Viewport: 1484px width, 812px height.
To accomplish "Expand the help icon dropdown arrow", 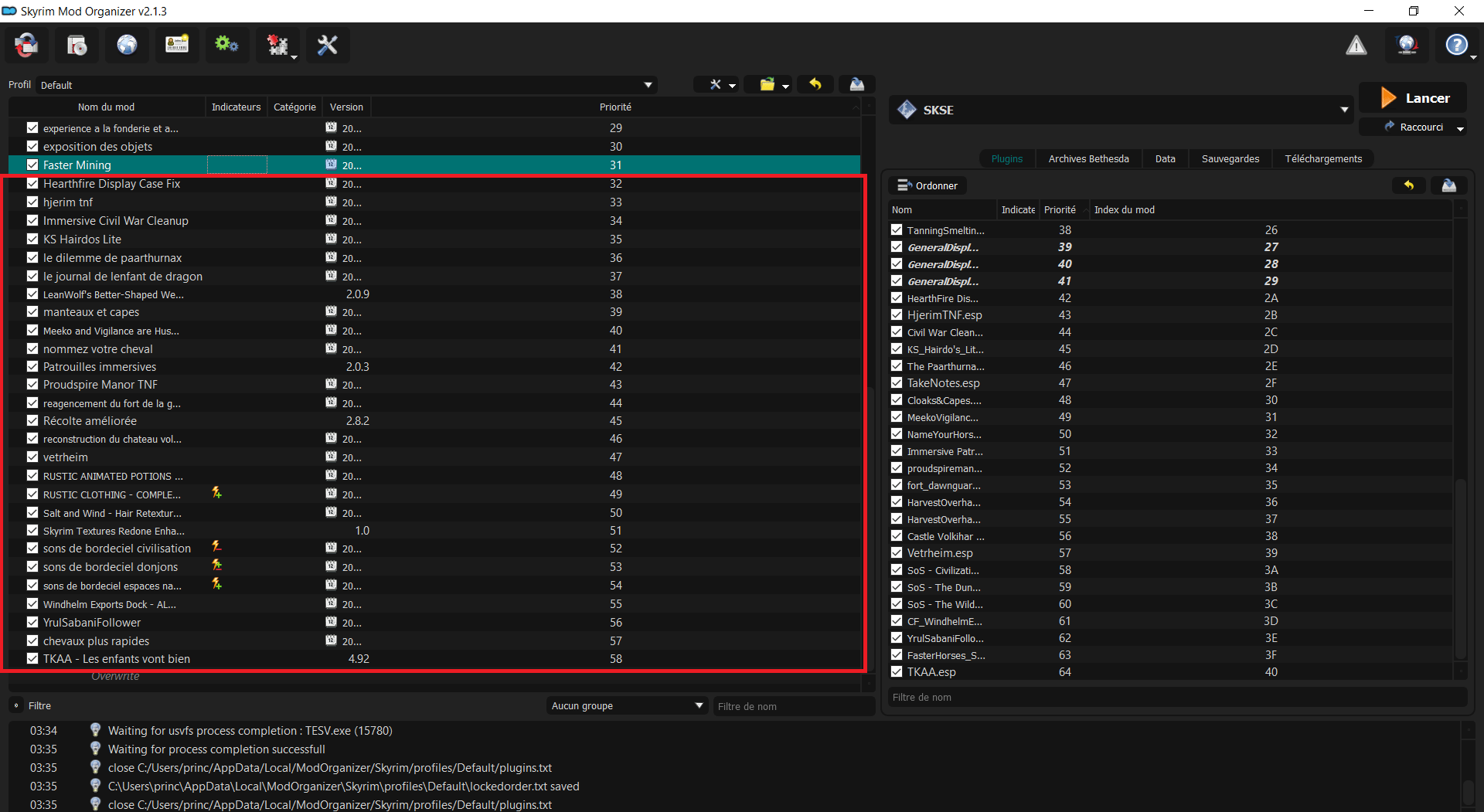I will tap(1473, 57).
